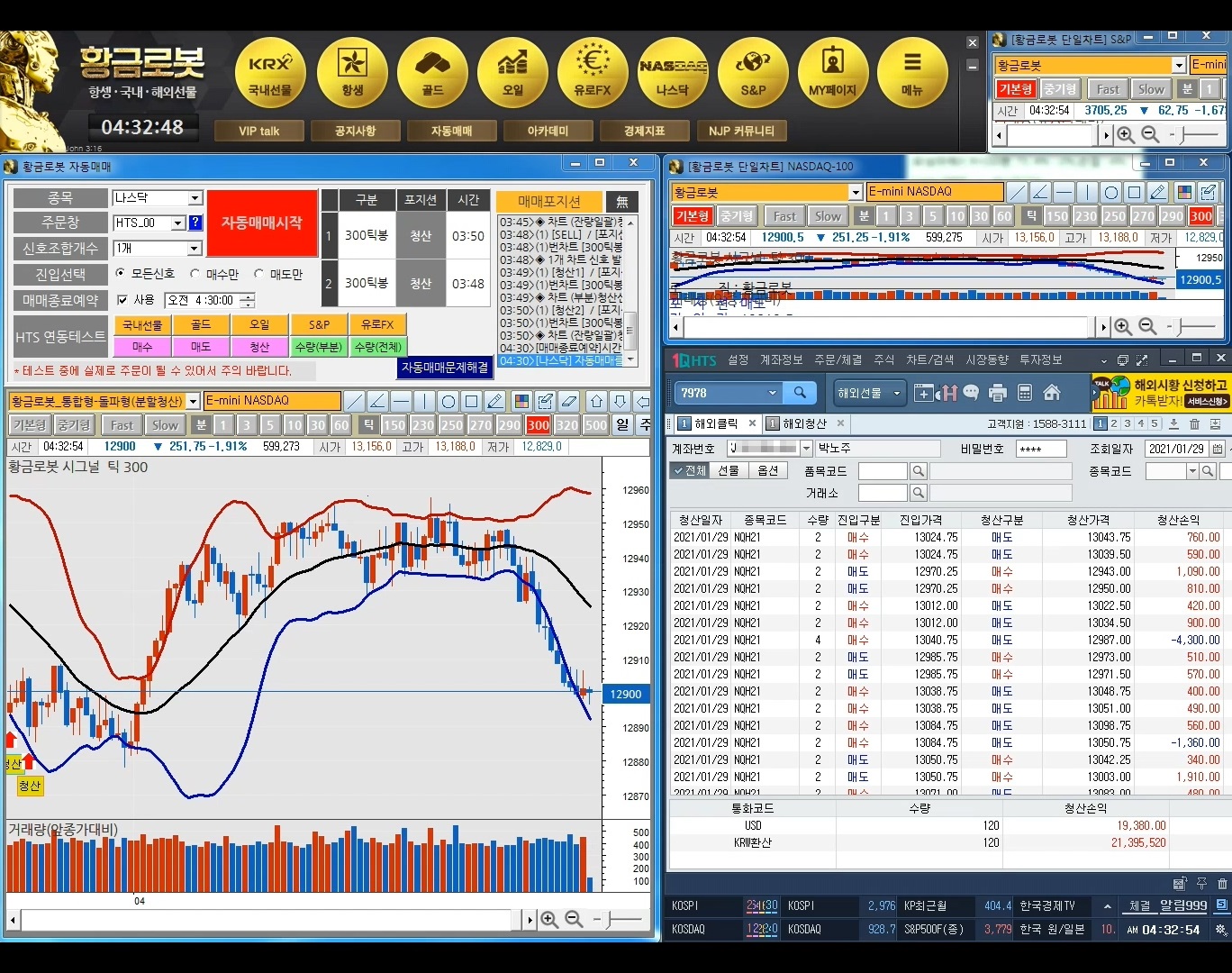Open color palette icon in main chart toolbar
The image size is (1232, 973).
pyautogui.click(x=520, y=401)
